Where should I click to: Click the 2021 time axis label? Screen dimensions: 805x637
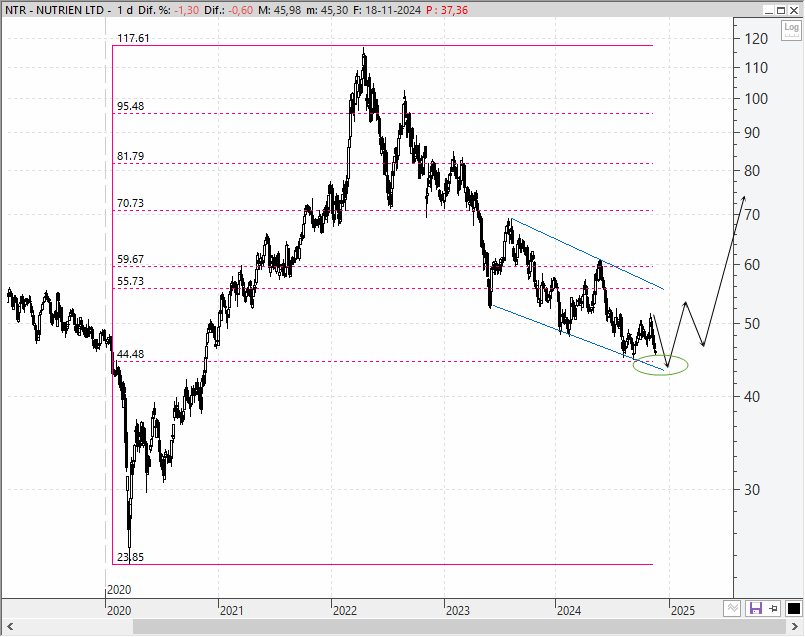pos(232,611)
